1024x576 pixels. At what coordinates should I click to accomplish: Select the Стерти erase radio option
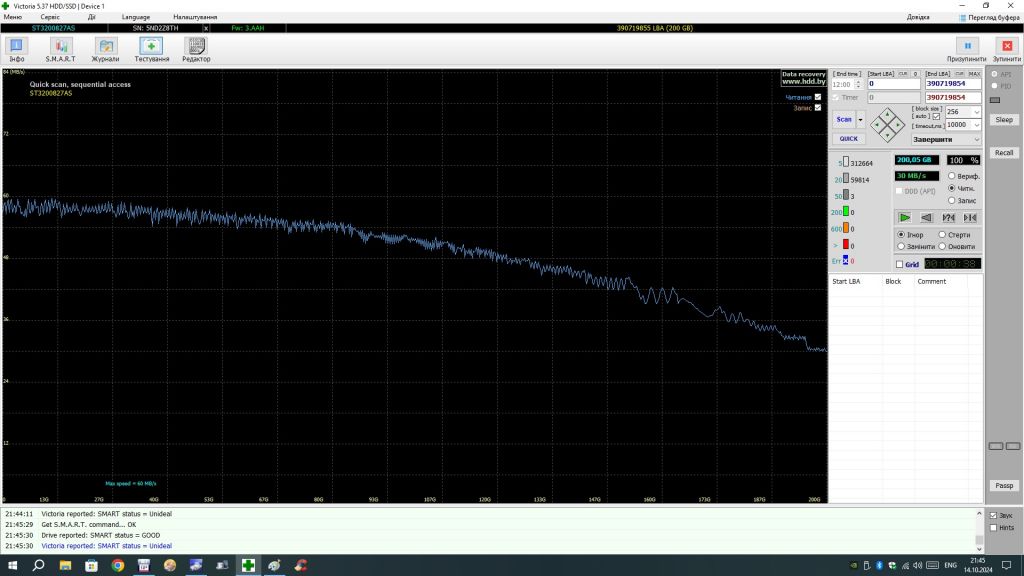click(942, 234)
